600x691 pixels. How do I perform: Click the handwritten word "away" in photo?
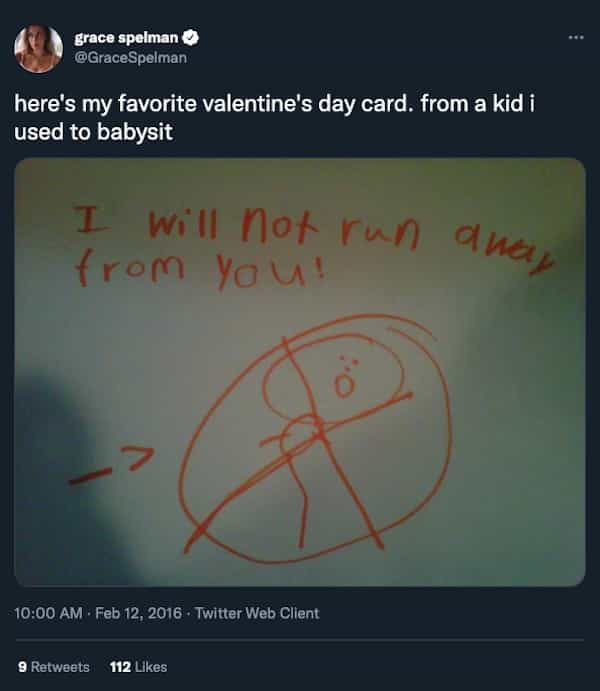[x=504, y=250]
